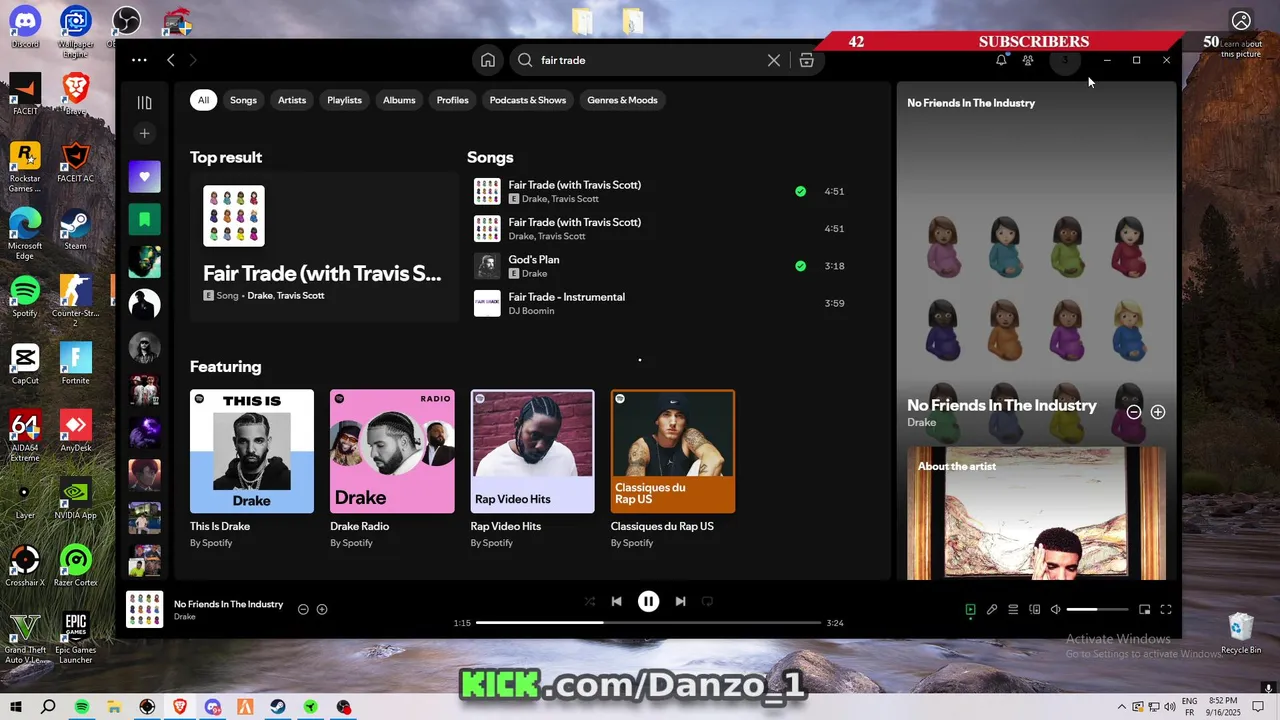Click plus add icon in bottom player
This screenshot has height=720, width=1280.
pyautogui.click(x=322, y=609)
